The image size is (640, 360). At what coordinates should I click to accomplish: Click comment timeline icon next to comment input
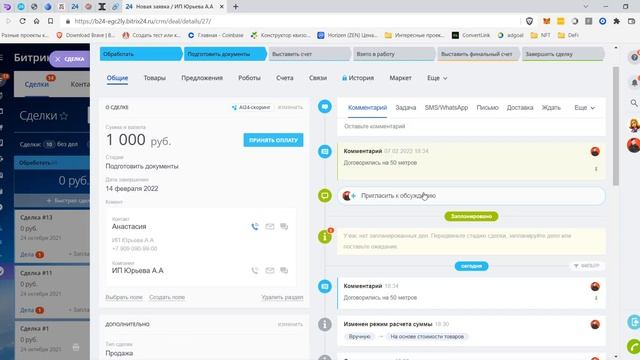325,107
